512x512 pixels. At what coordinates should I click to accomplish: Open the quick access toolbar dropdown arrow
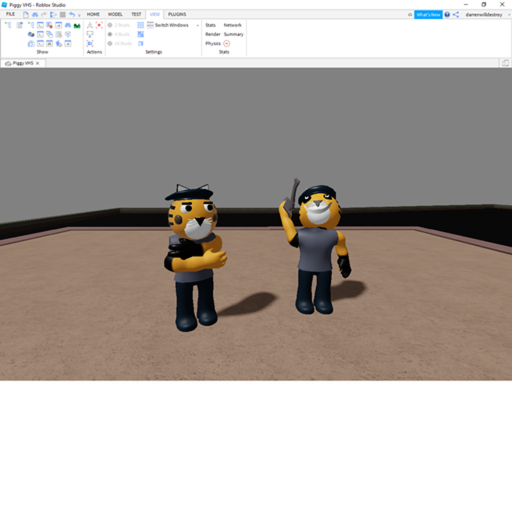79,15
